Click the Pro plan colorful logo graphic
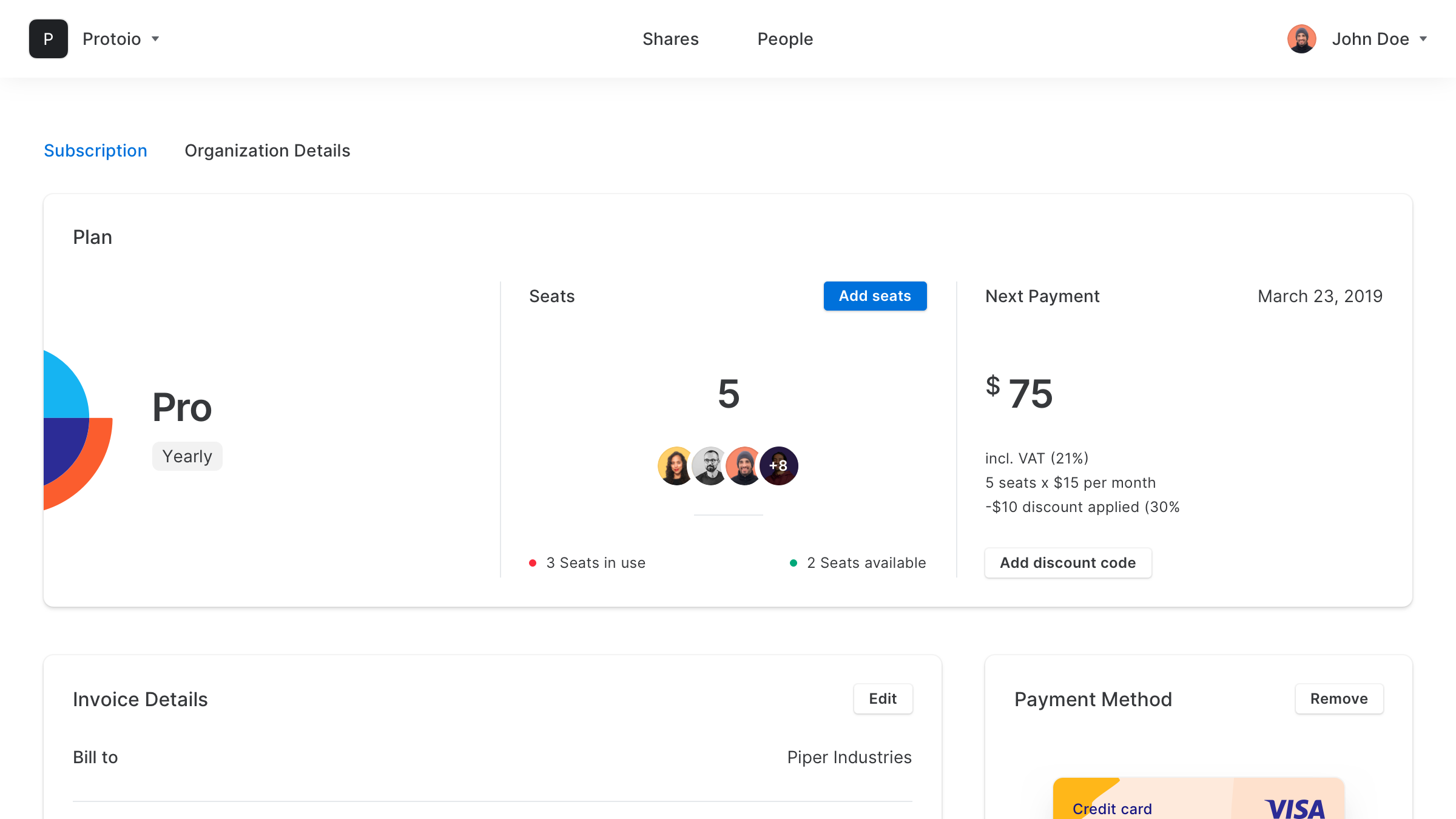Image resolution: width=1456 pixels, height=819 pixels. pos(78,430)
